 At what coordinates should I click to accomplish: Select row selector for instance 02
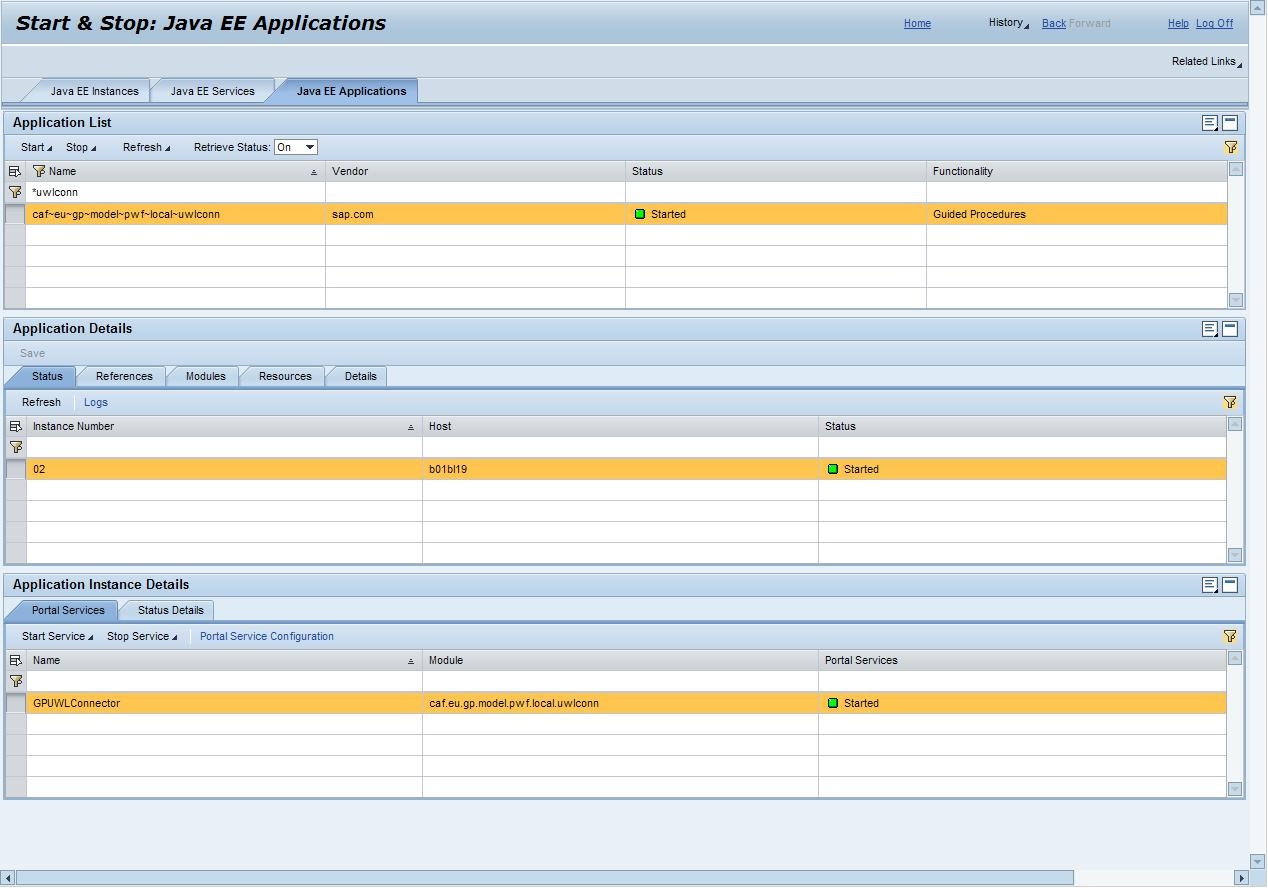point(15,469)
